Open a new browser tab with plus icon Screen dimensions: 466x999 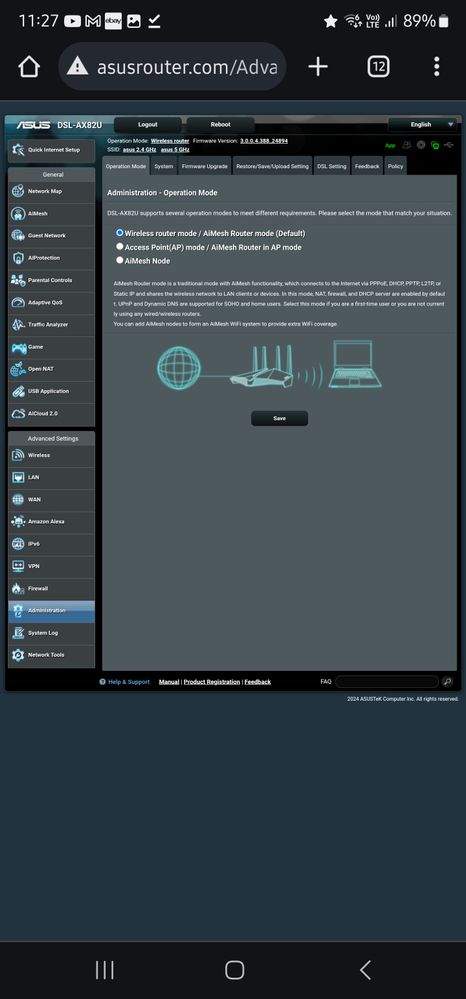click(x=317, y=66)
